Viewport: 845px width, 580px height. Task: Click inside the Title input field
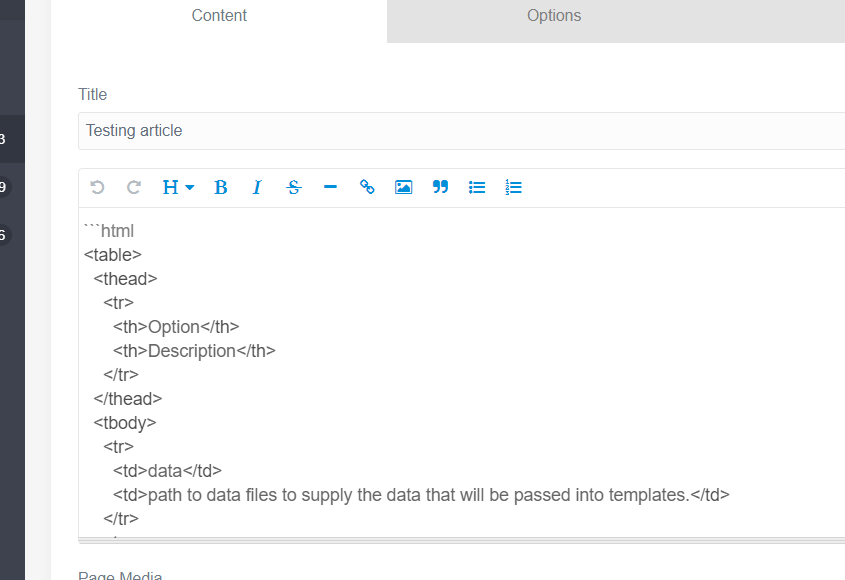click(400, 130)
